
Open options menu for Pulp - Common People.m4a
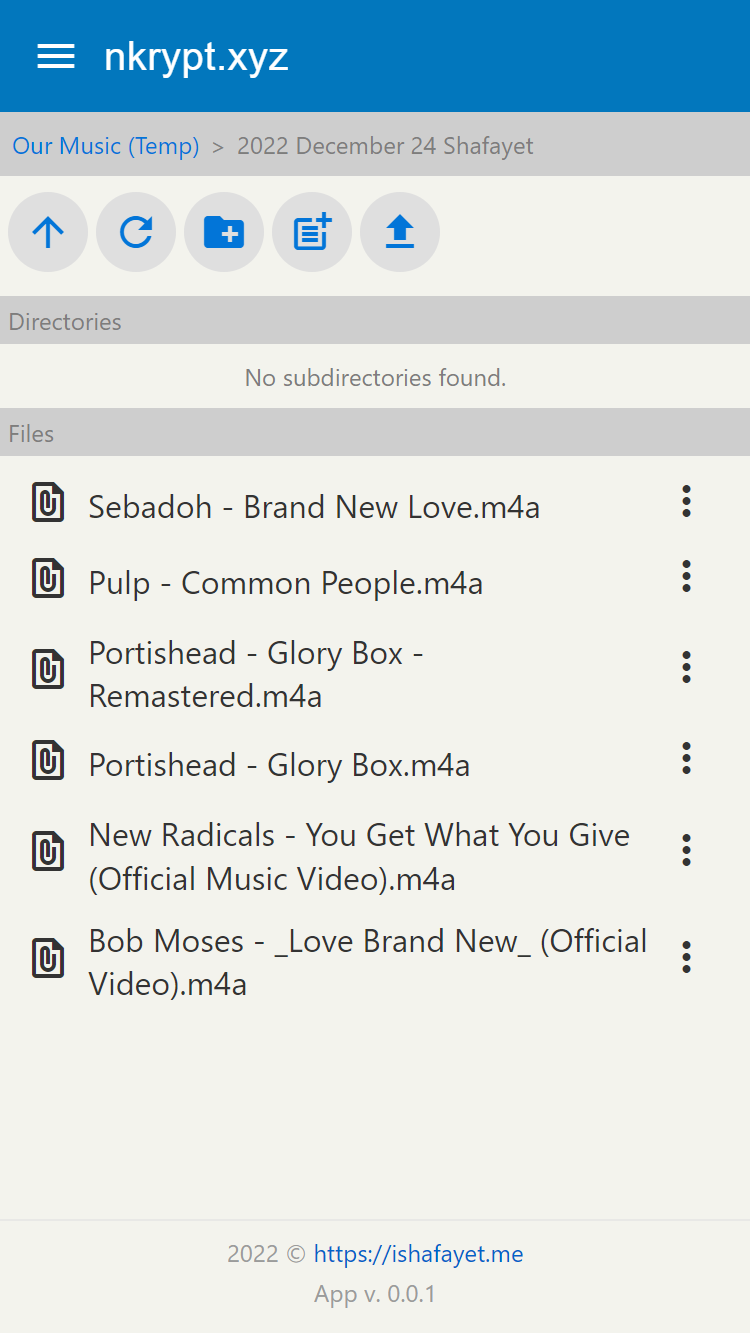686,576
